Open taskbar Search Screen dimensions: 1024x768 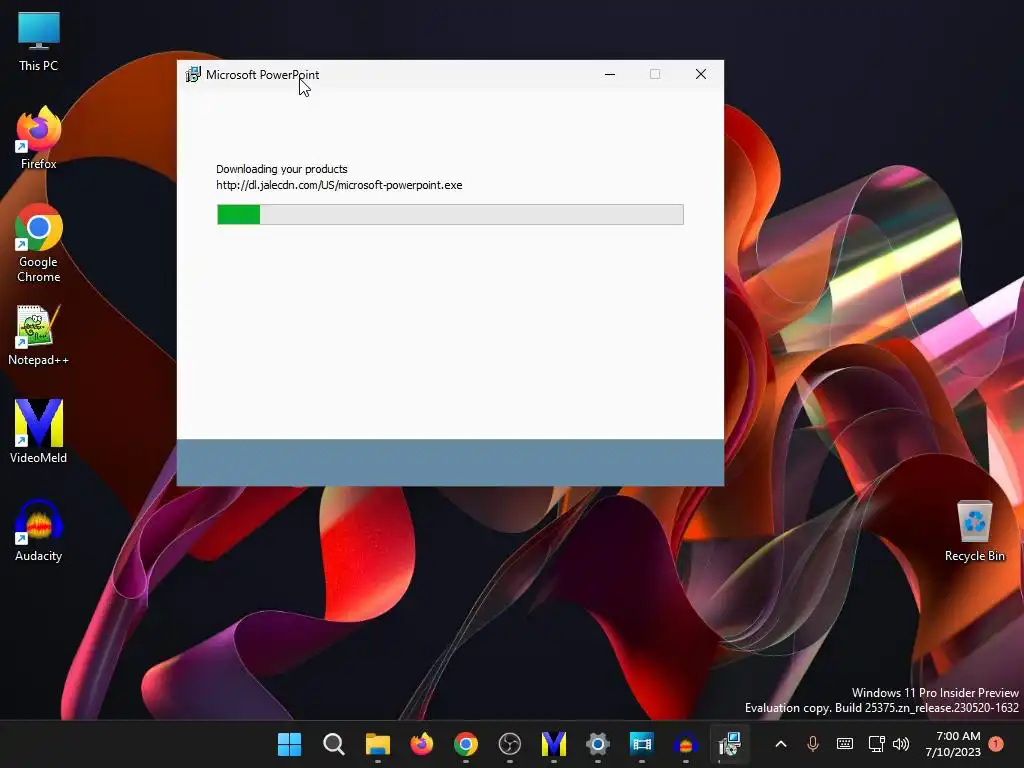tap(334, 744)
